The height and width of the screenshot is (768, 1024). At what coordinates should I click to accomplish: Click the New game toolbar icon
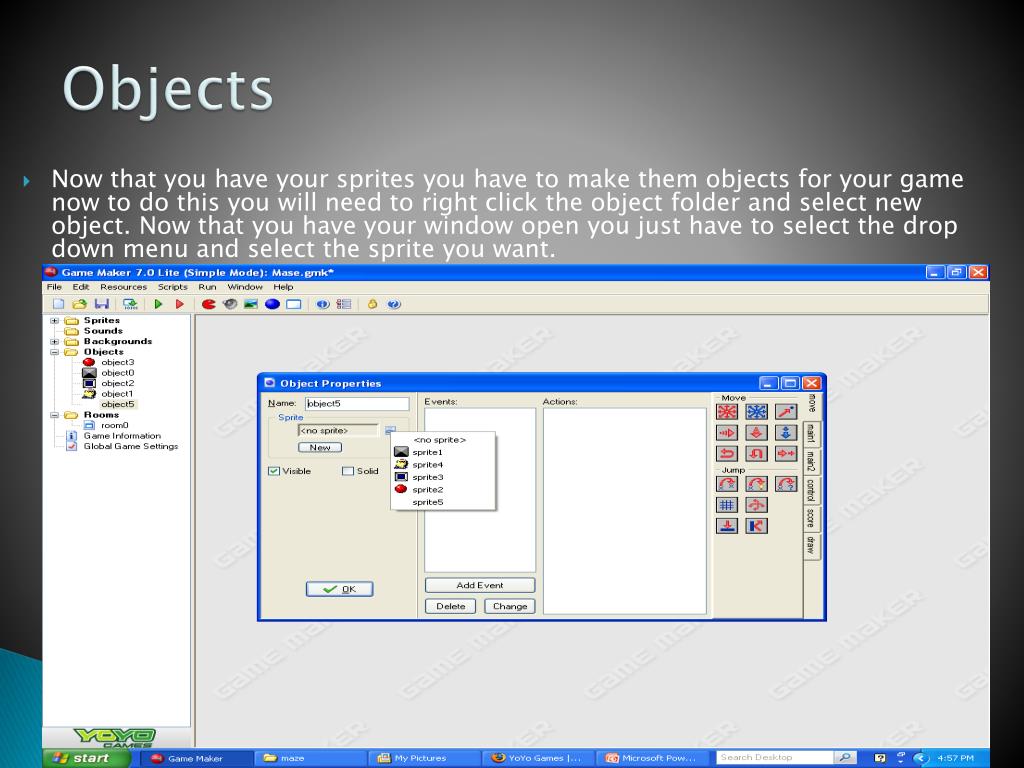58,304
